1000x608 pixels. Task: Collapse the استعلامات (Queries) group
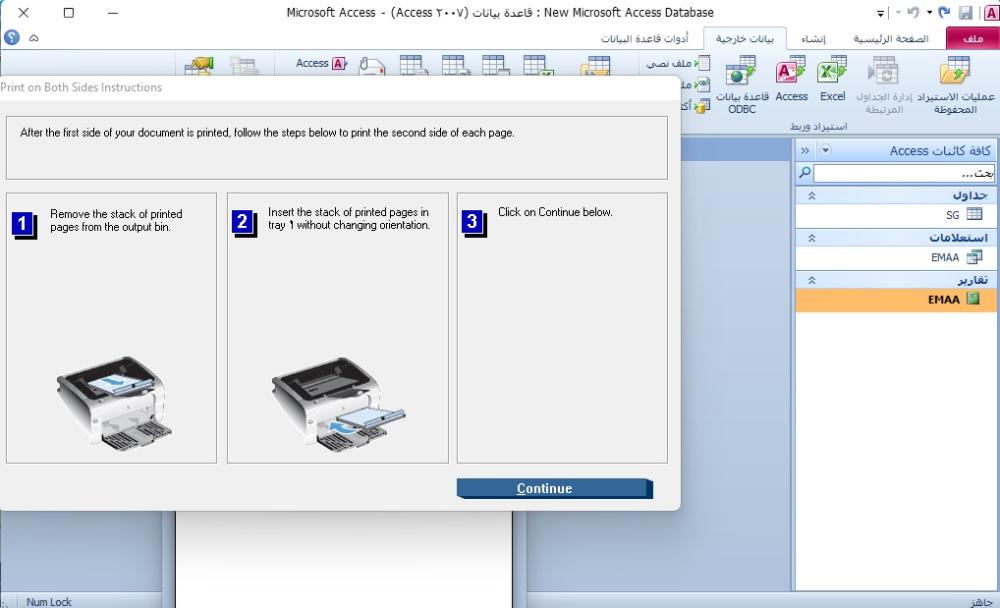(x=812, y=237)
